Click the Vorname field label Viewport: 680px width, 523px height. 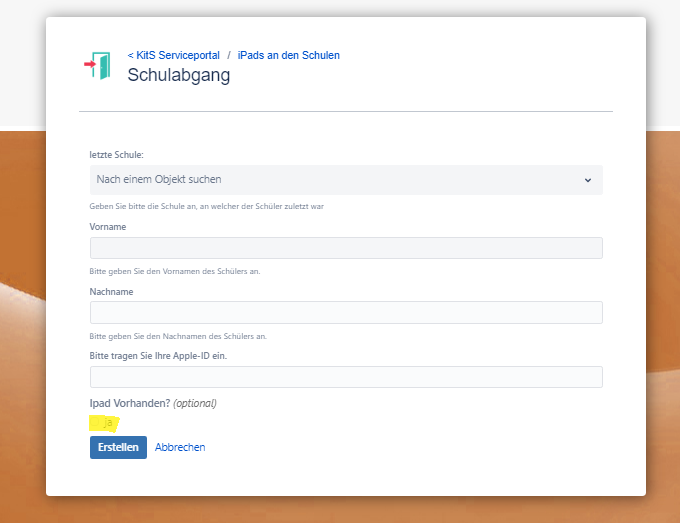click(108, 227)
